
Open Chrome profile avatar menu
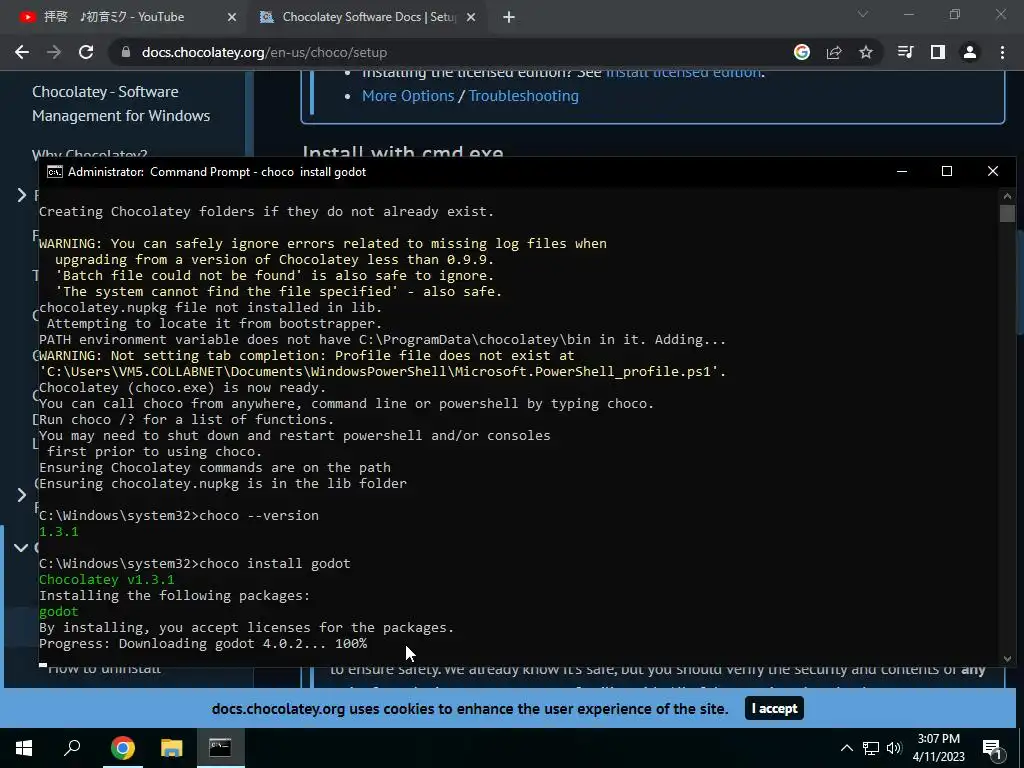[970, 52]
